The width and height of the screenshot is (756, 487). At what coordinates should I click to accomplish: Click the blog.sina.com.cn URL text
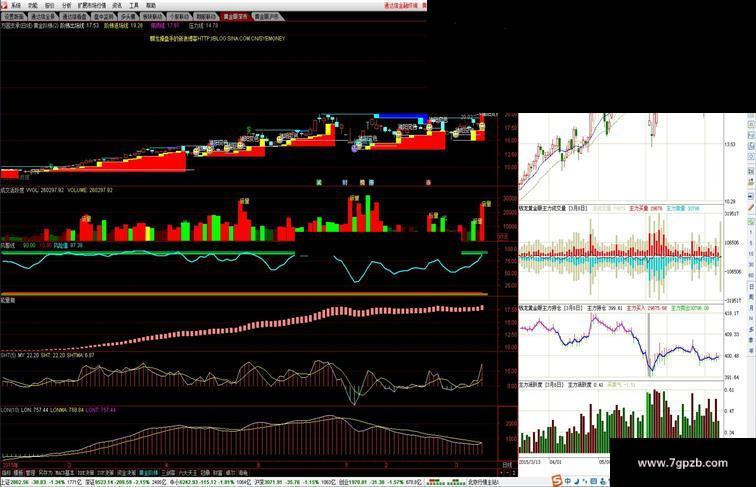240,38
